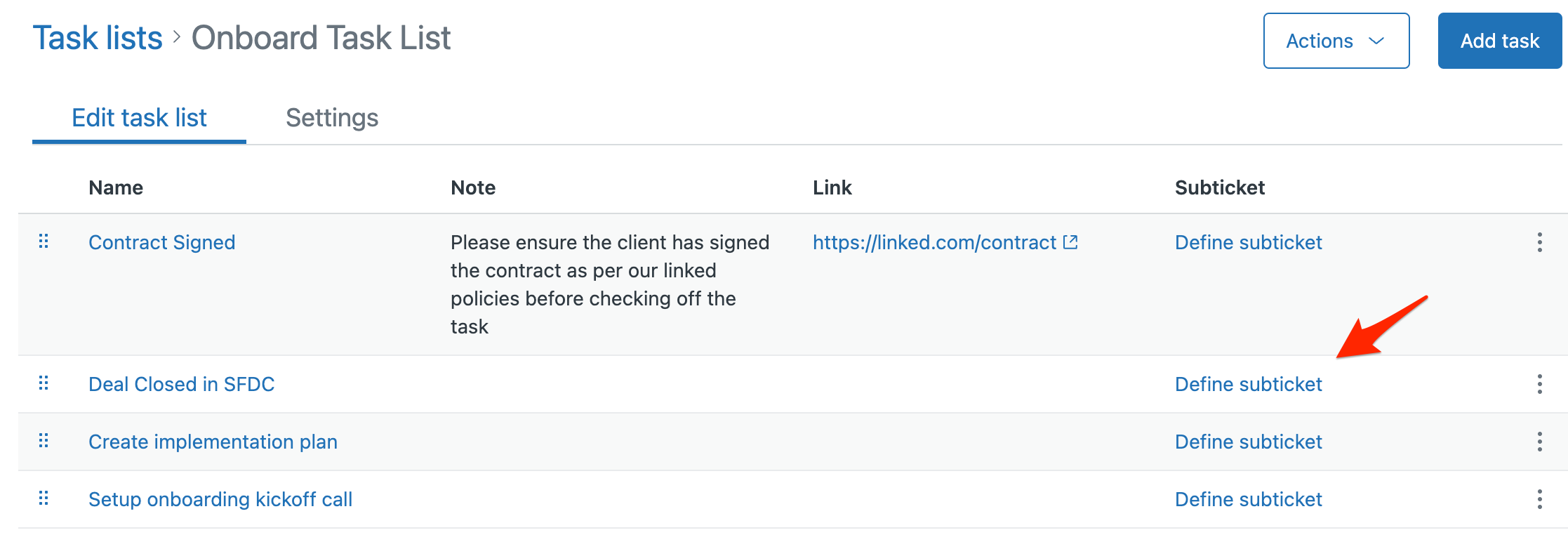Expand the Actions dropdown

1336,41
